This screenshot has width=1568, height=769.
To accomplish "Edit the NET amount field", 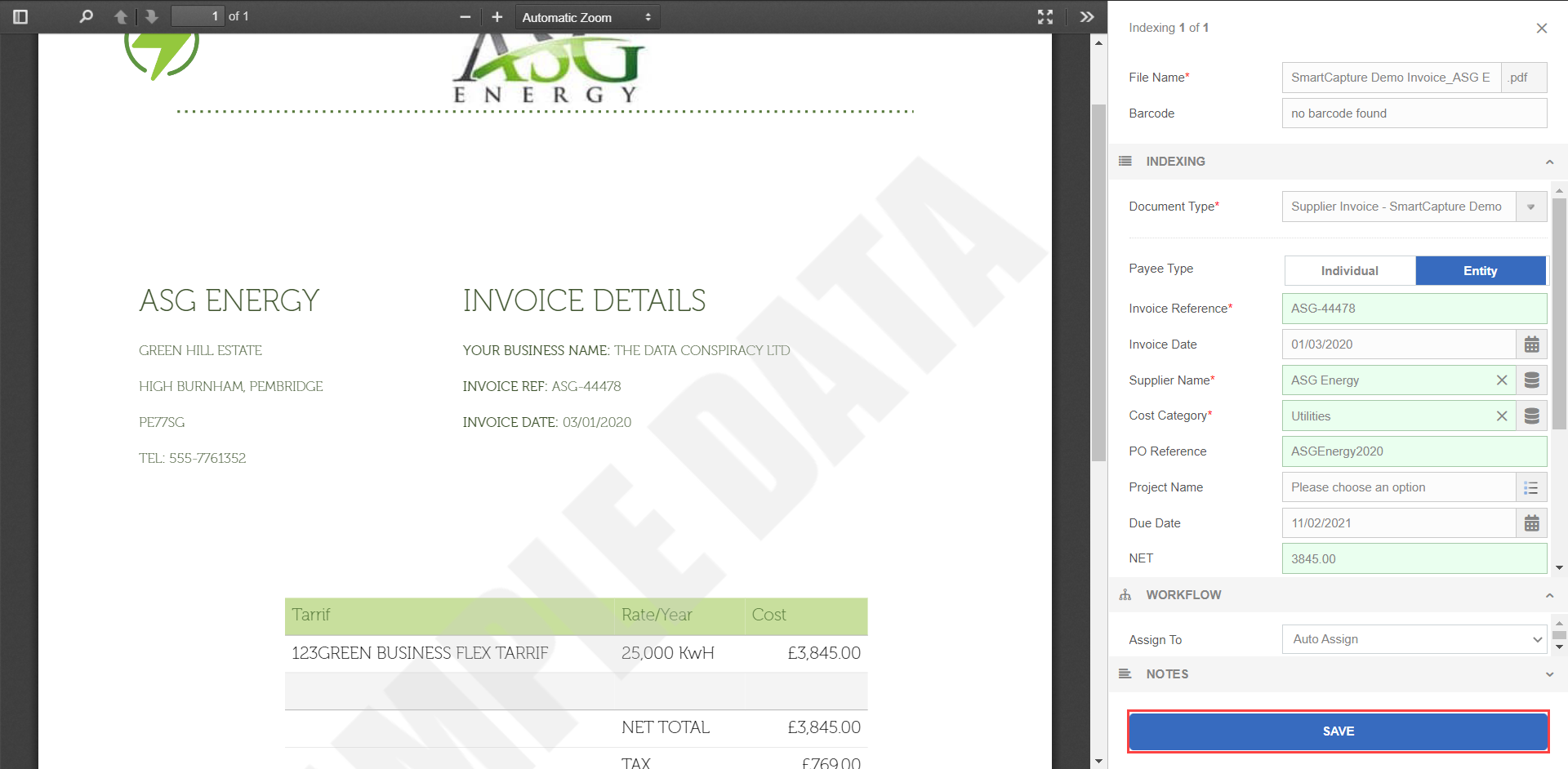I will tap(1414, 559).
